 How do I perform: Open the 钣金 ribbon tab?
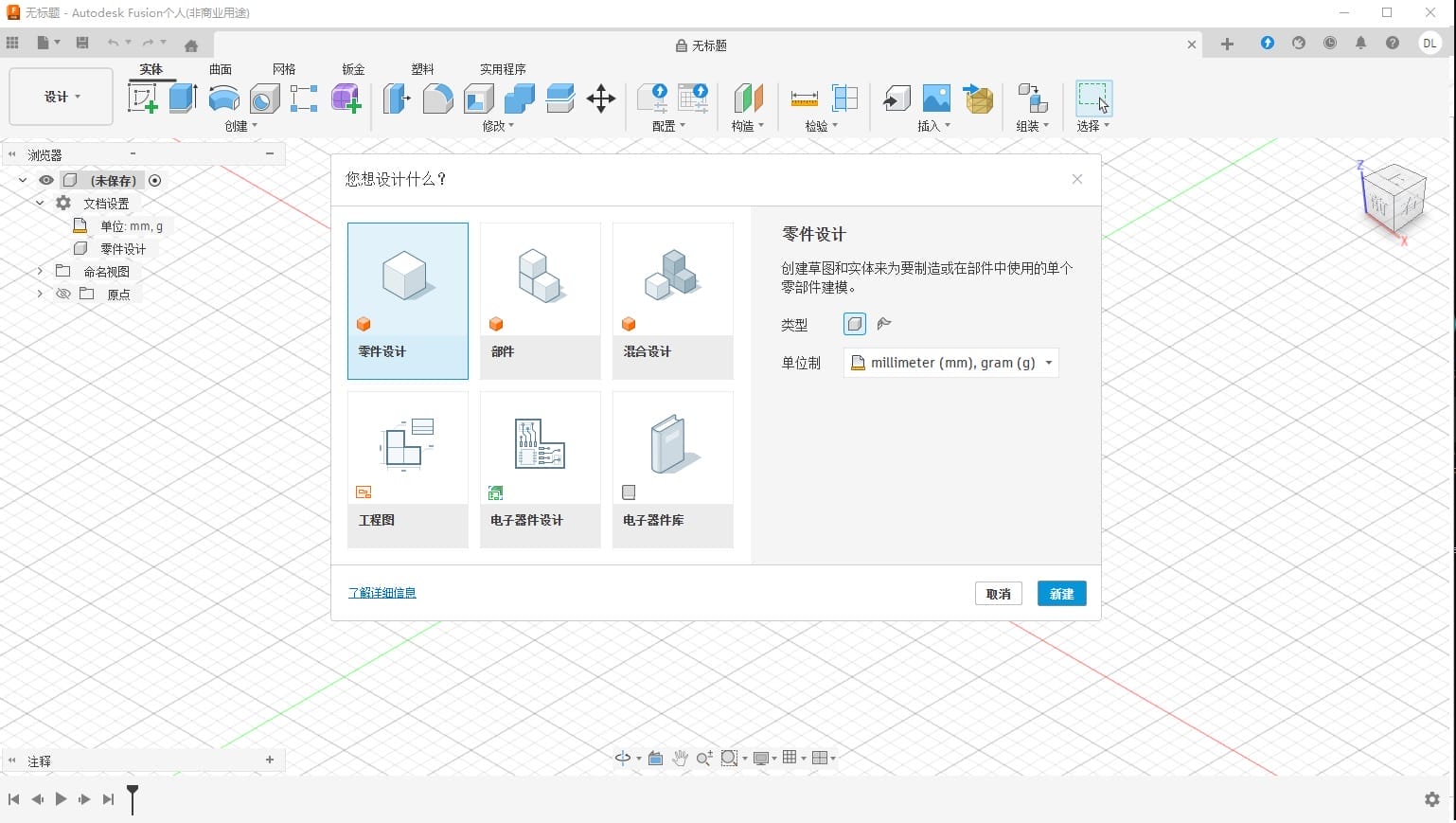click(351, 68)
